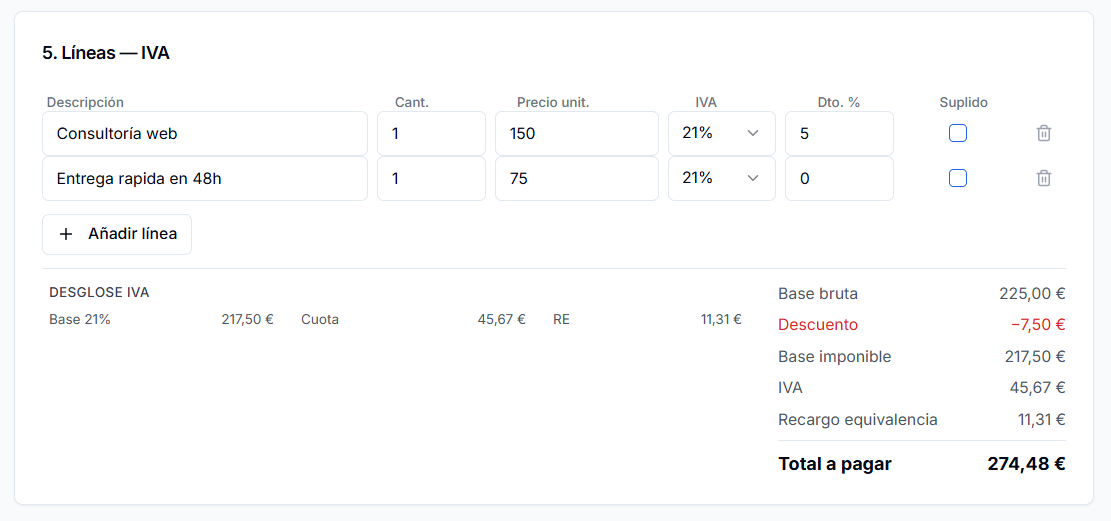The width and height of the screenshot is (1111, 521).
Task: Click the DESGLOSE IVA heading
Action: coord(99,293)
